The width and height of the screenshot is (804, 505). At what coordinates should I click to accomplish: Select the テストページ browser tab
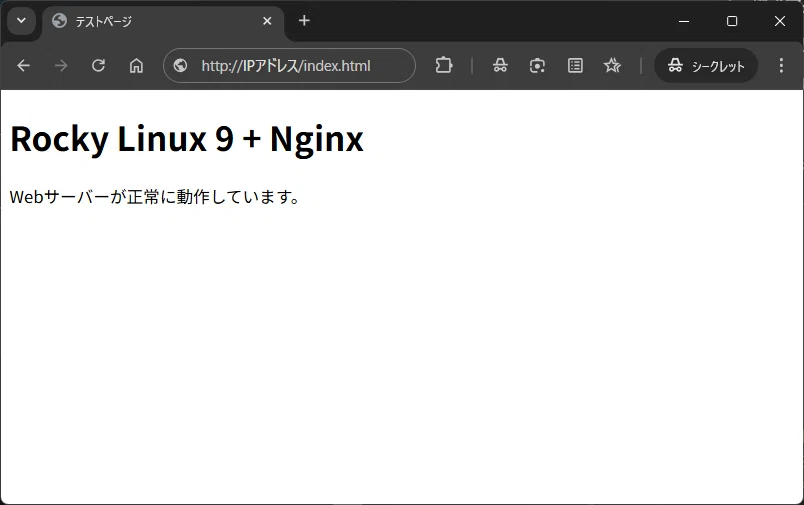[x=163, y=22]
